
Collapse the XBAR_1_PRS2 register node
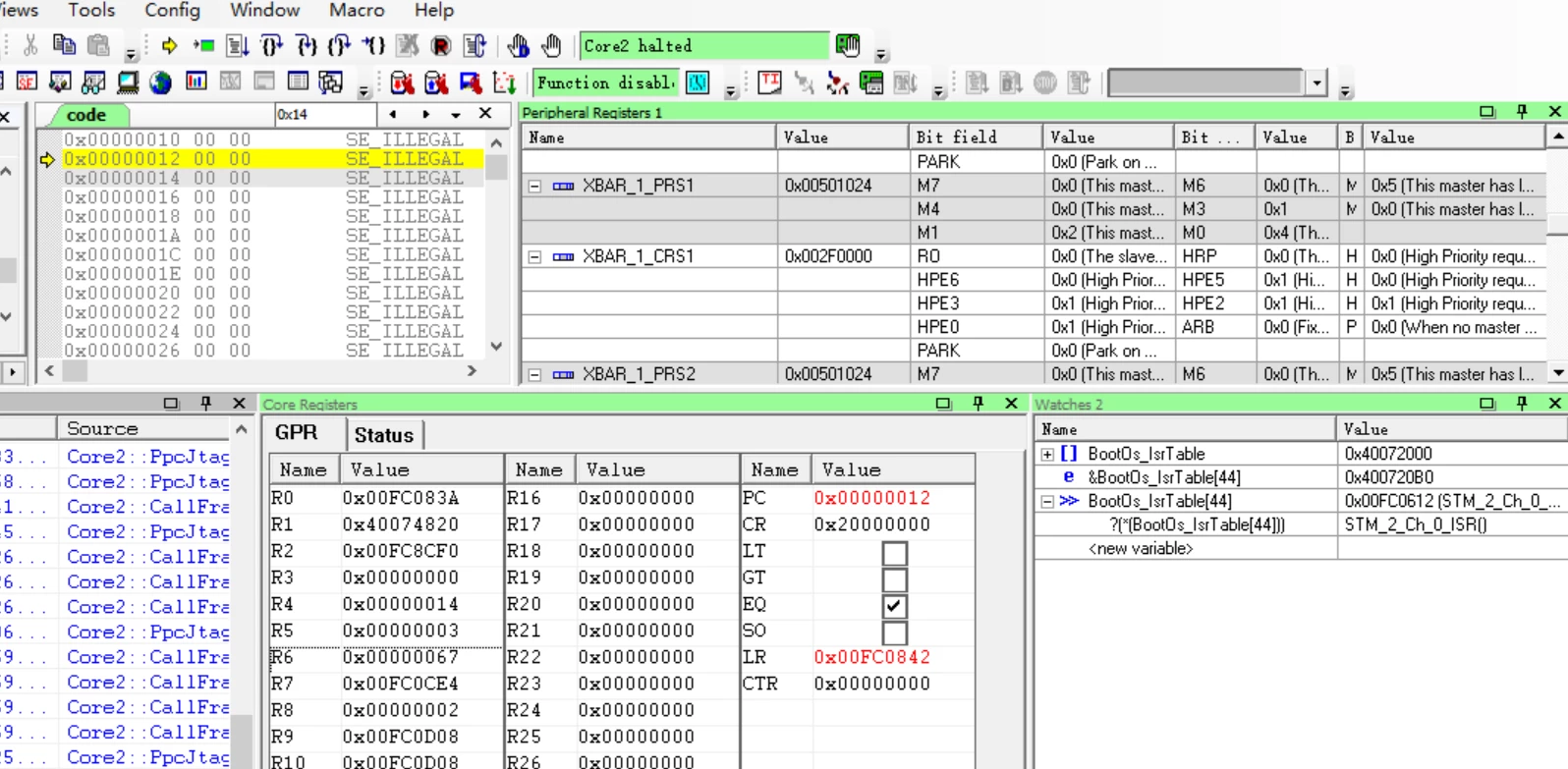[535, 374]
